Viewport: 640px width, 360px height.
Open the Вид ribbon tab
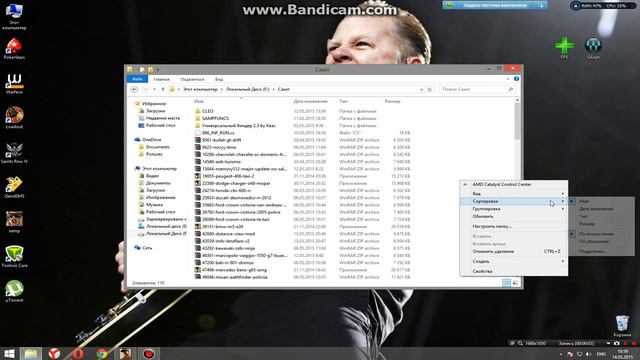click(219, 79)
